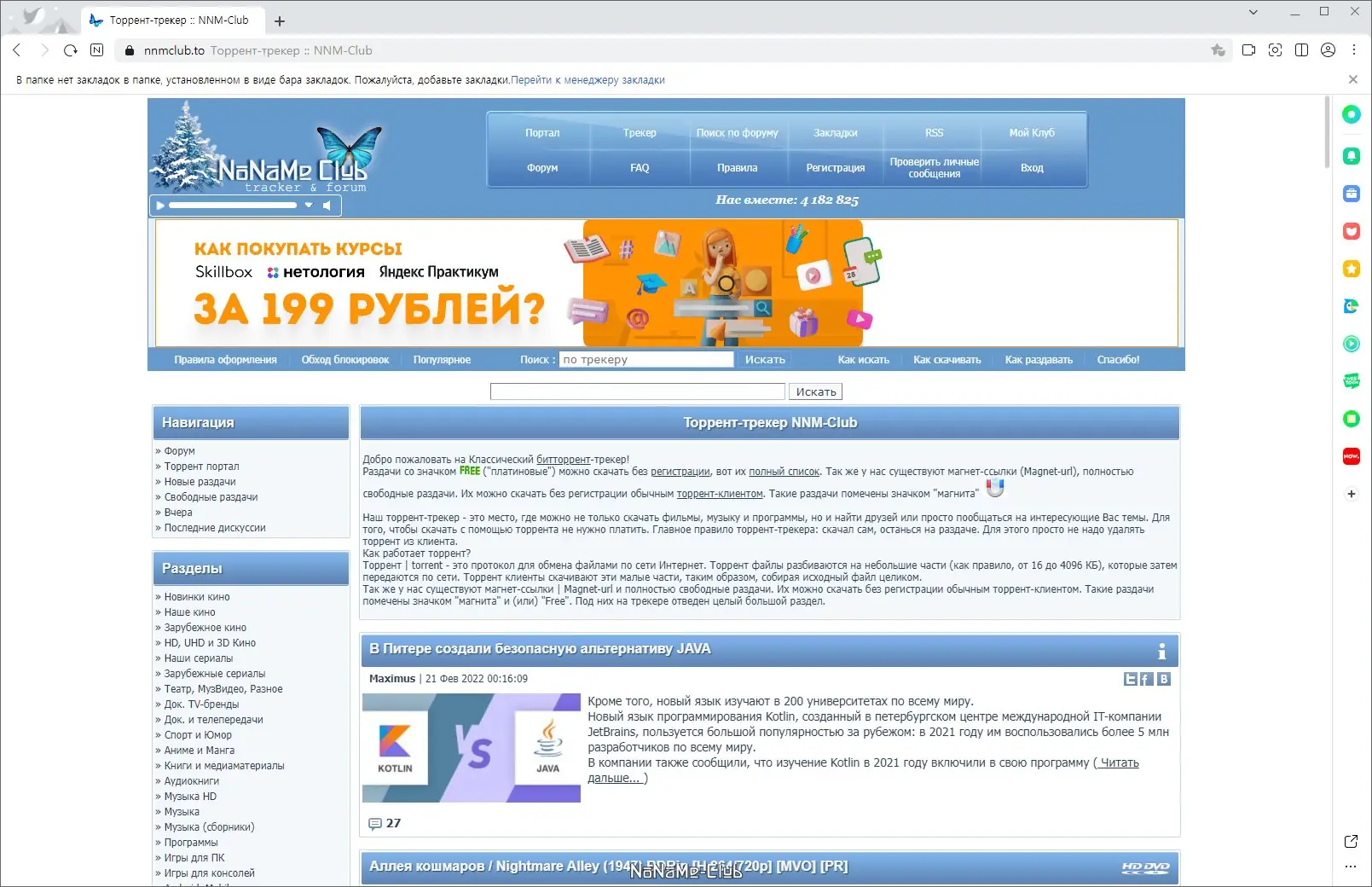This screenshot has width=1372, height=887.
Task: Open the browser three-dot menu
Action: pyautogui.click(x=1354, y=50)
